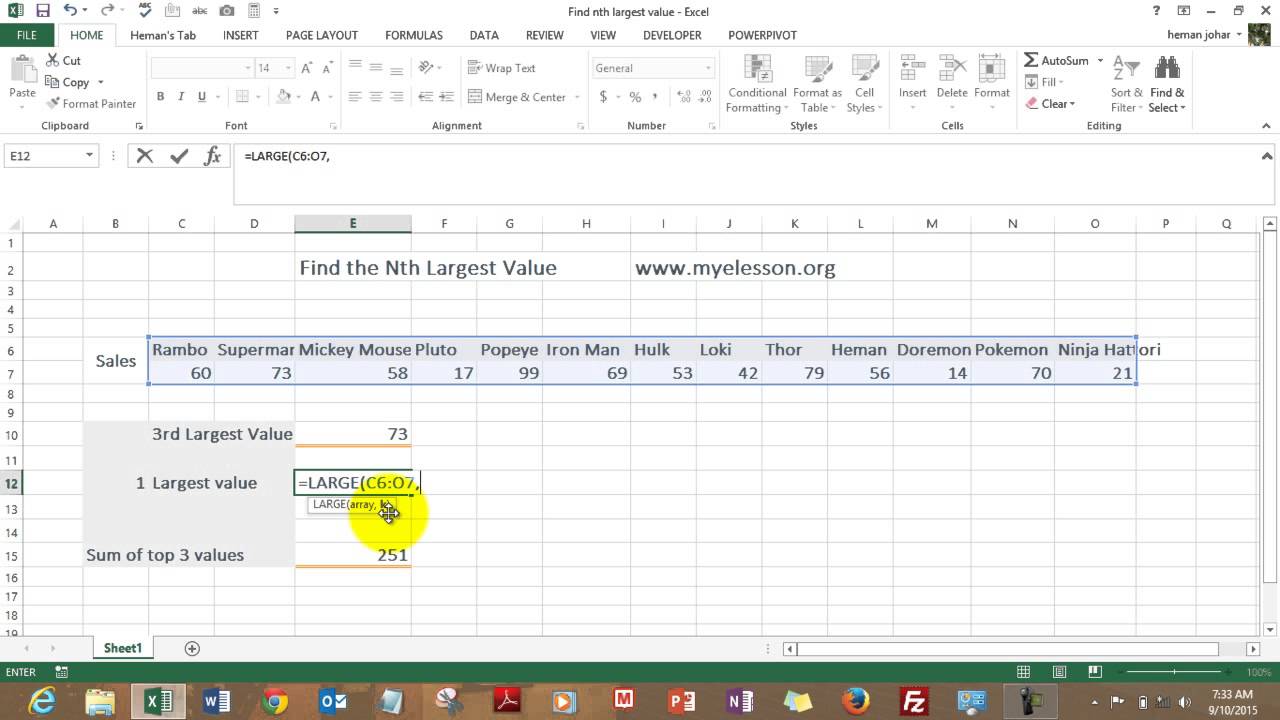Toggle align text left
Viewport: 1280px width, 720px height.
coord(355,97)
